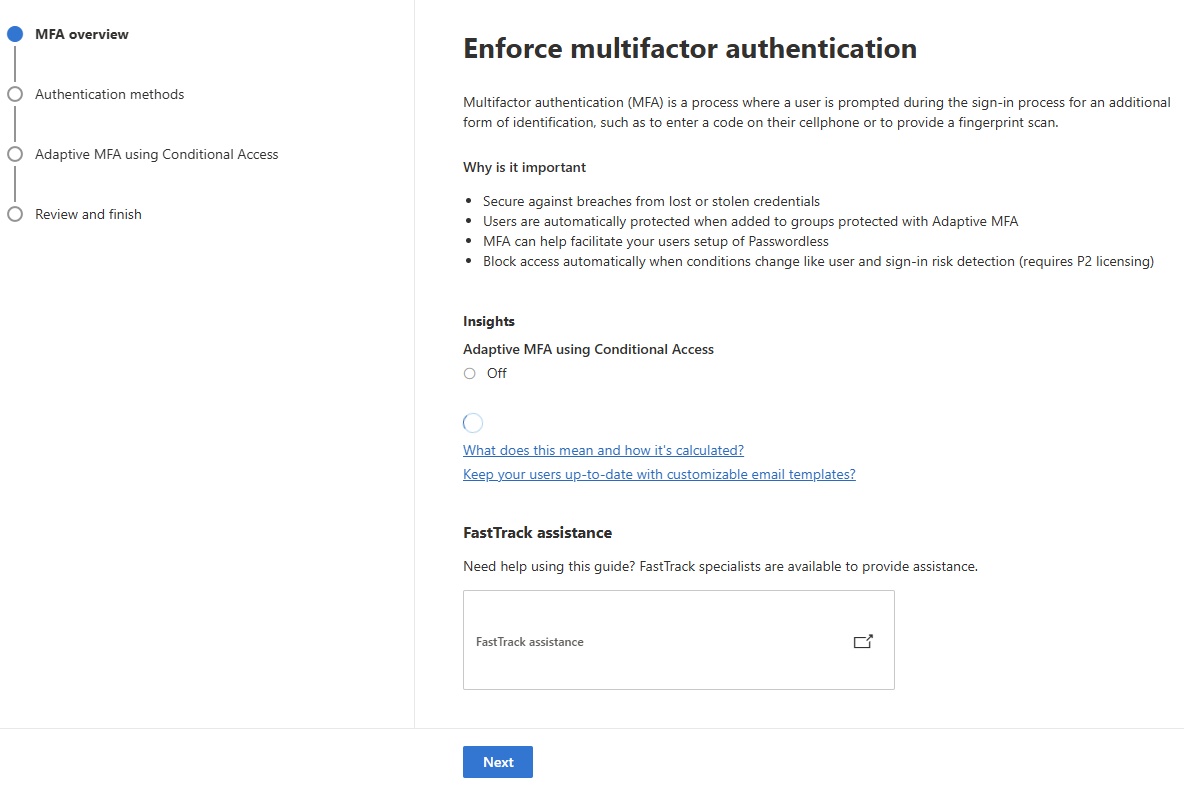
Task: Click the Adaptive MFA step circle indicator
Action: [x=14, y=154]
